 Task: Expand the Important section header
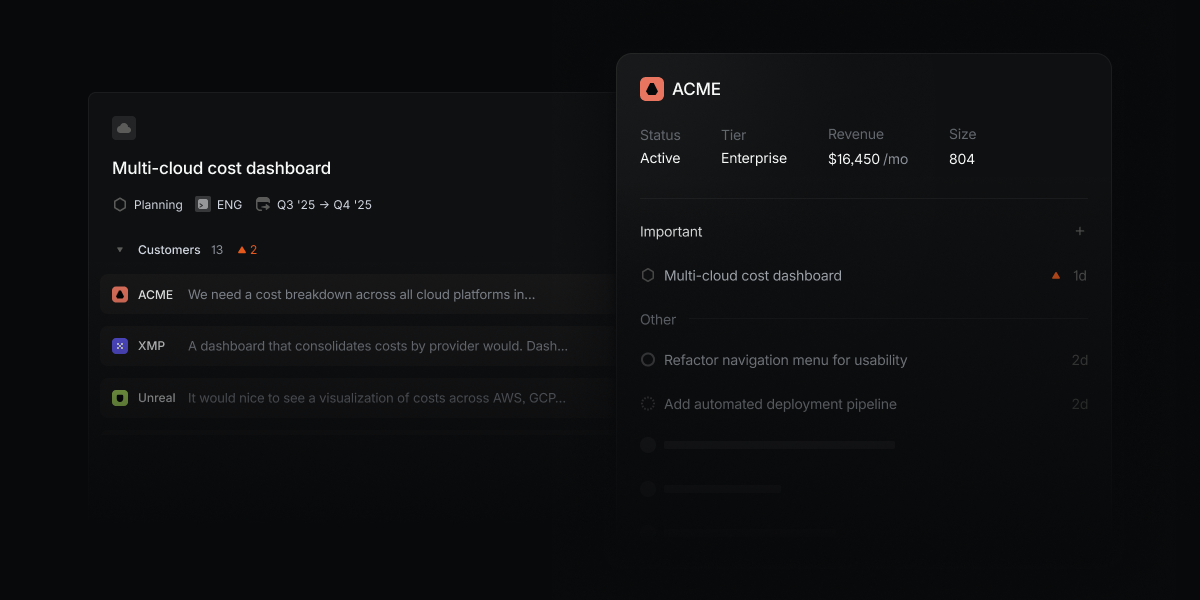tap(671, 231)
